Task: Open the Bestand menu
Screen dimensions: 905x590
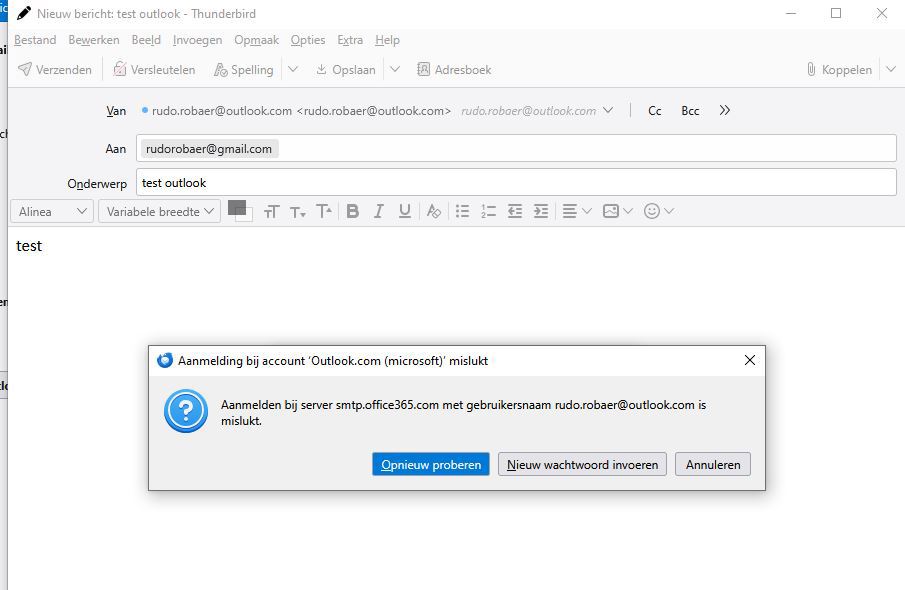Action: tap(35, 40)
